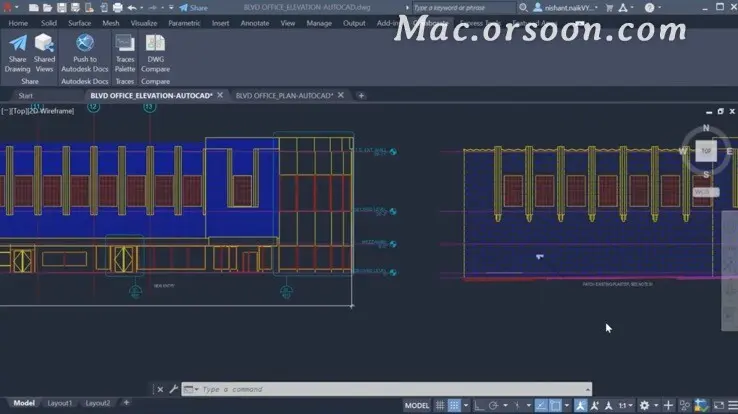Click the Plot printer icon
The height and width of the screenshot is (414, 738).
(x=118, y=8)
